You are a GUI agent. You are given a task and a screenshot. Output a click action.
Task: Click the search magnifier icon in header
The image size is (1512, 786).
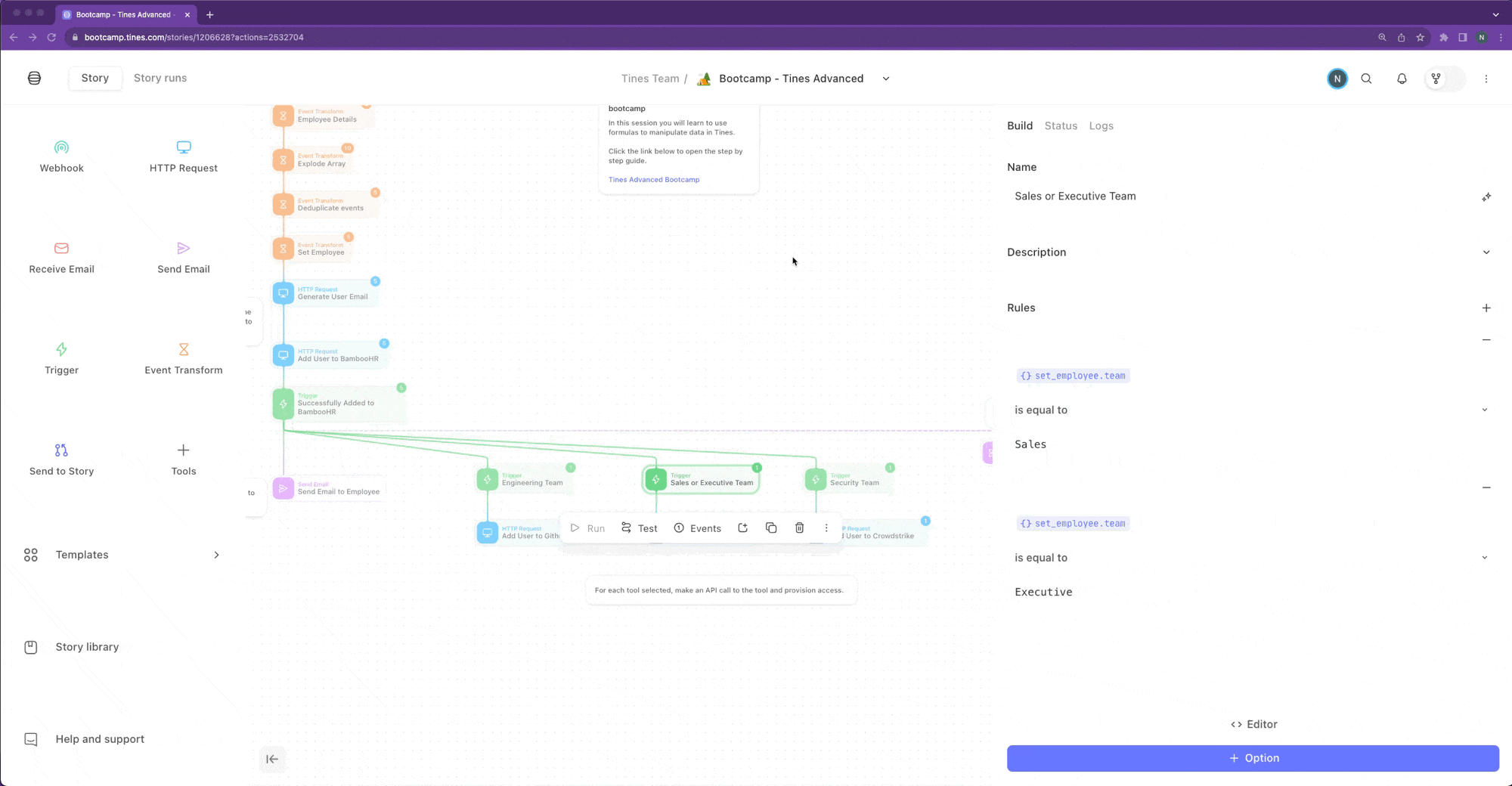(x=1366, y=79)
